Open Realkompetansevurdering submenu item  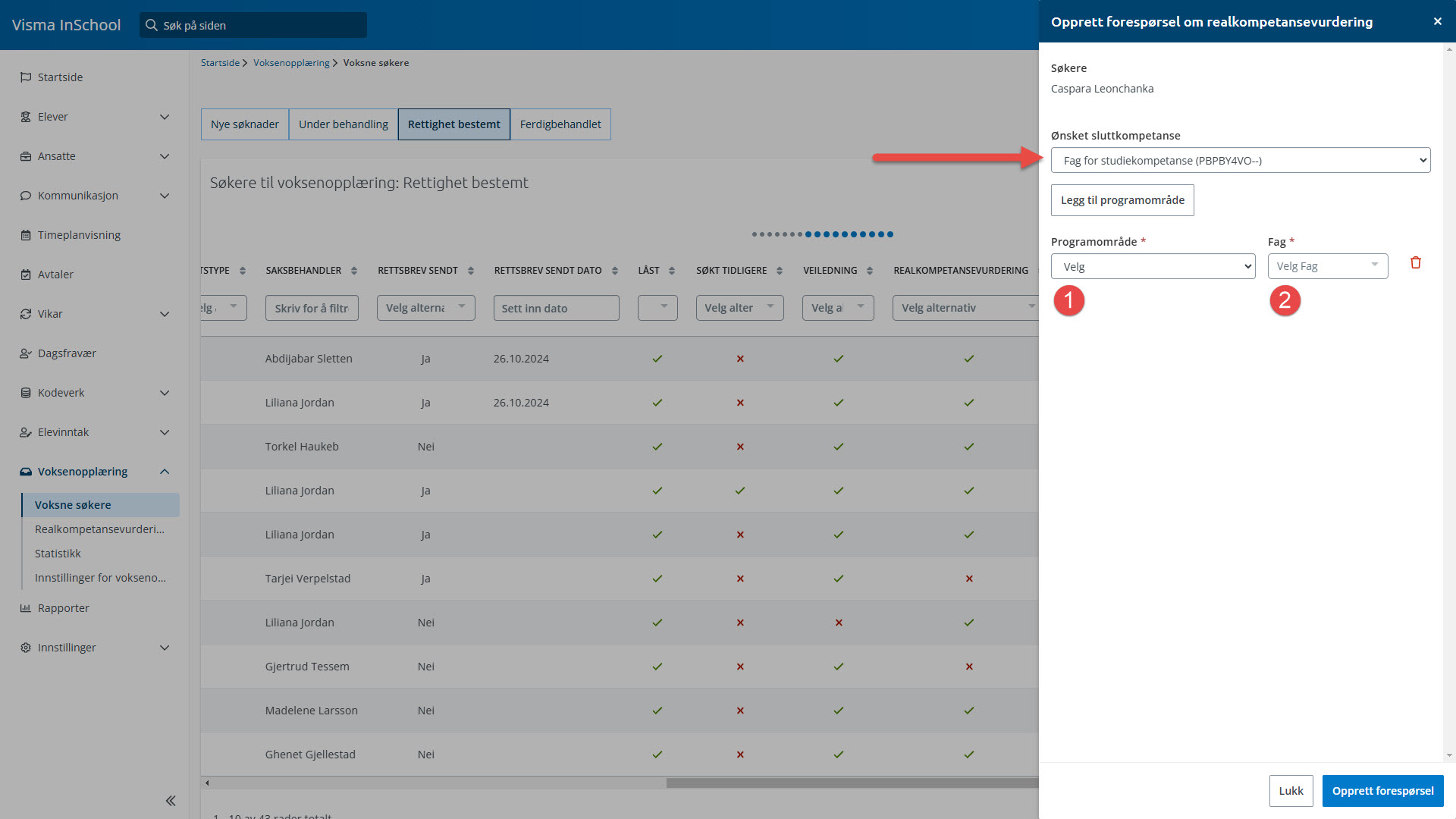point(101,529)
